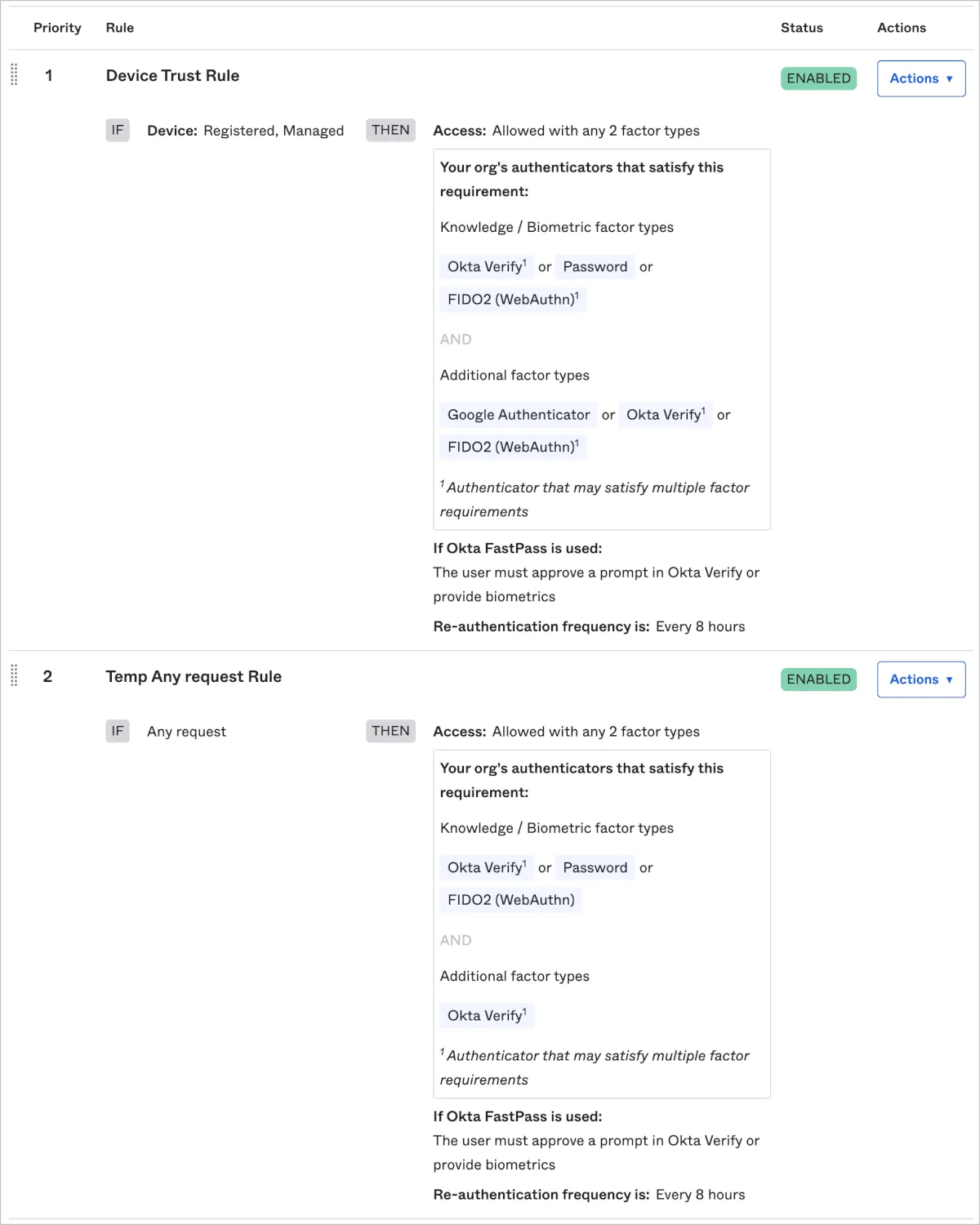Click the Temp Any request Rule title
Screen dimensions: 980x1225
[194, 677]
